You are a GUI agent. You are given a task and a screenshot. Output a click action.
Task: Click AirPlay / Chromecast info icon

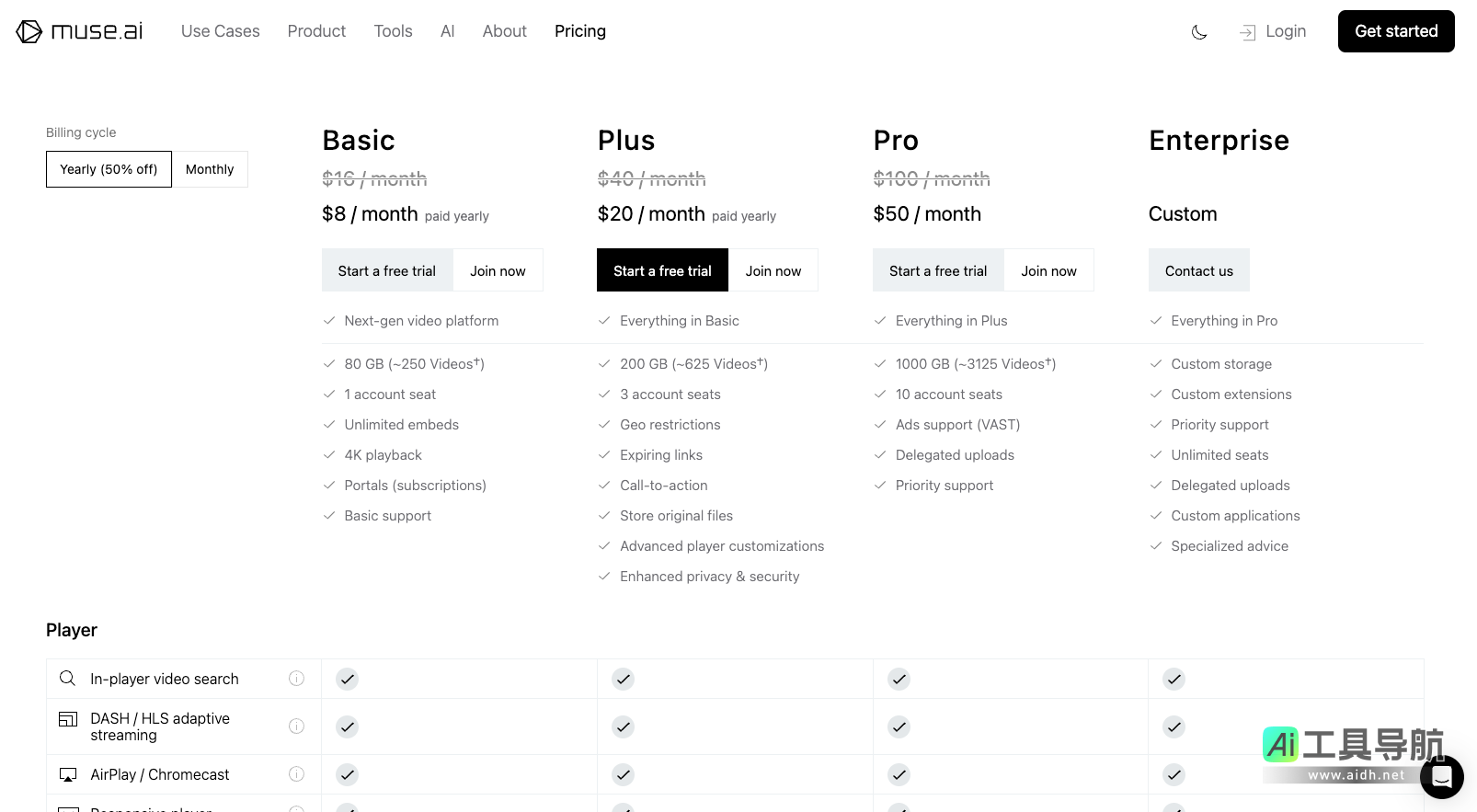(296, 774)
